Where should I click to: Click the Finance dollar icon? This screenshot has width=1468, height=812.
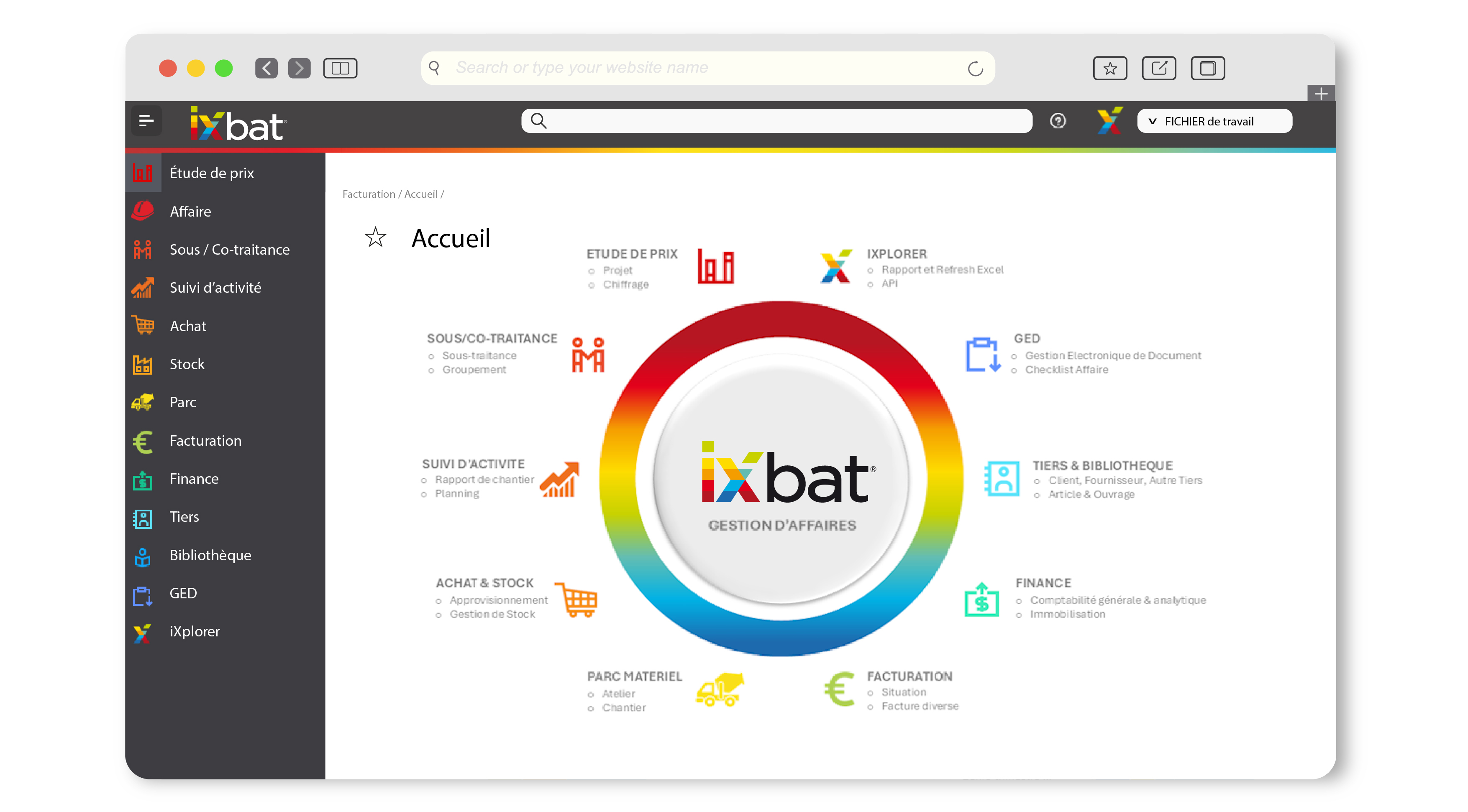point(143,479)
